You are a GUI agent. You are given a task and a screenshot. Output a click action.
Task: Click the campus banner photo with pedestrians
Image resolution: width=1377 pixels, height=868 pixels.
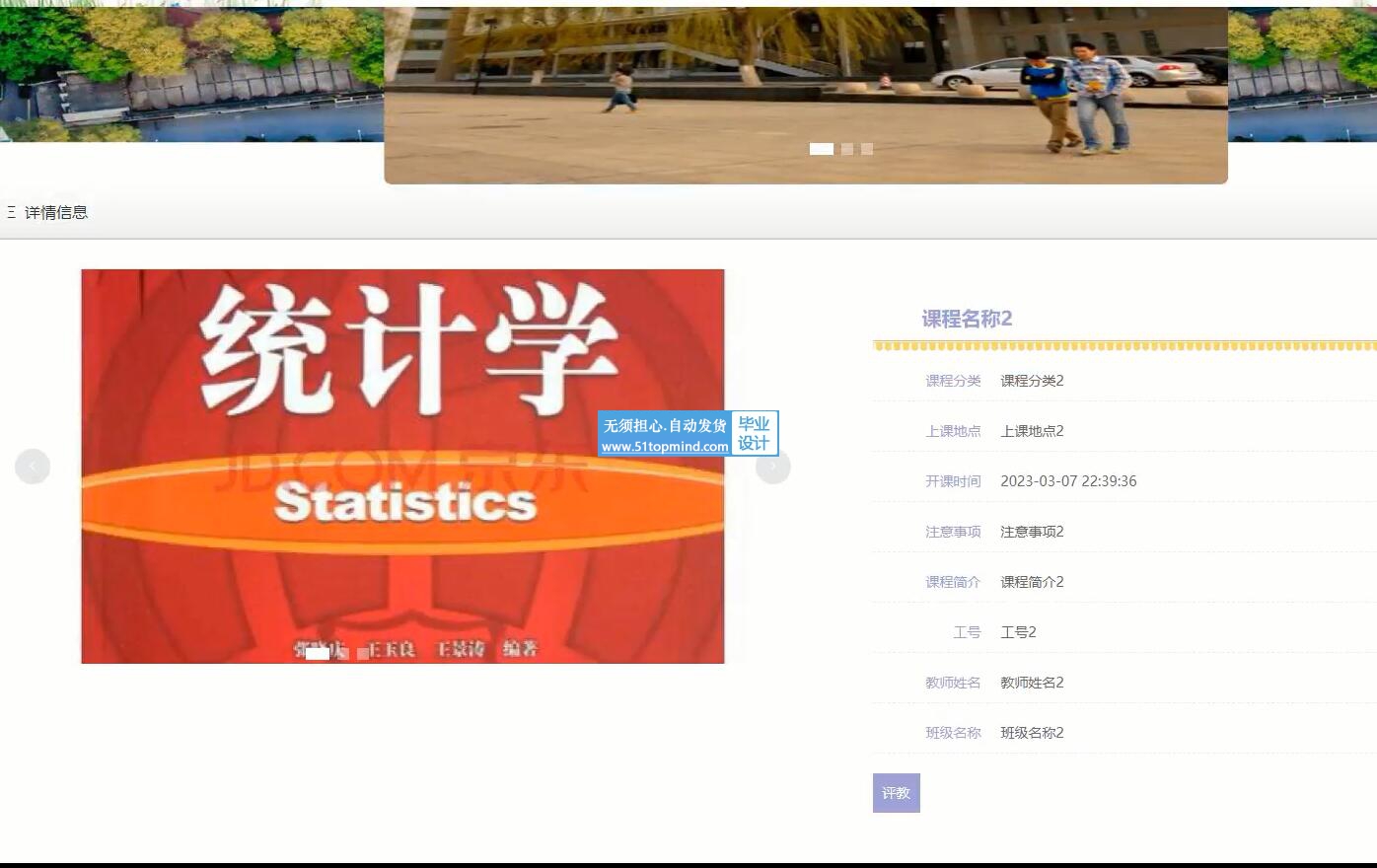tap(806, 95)
